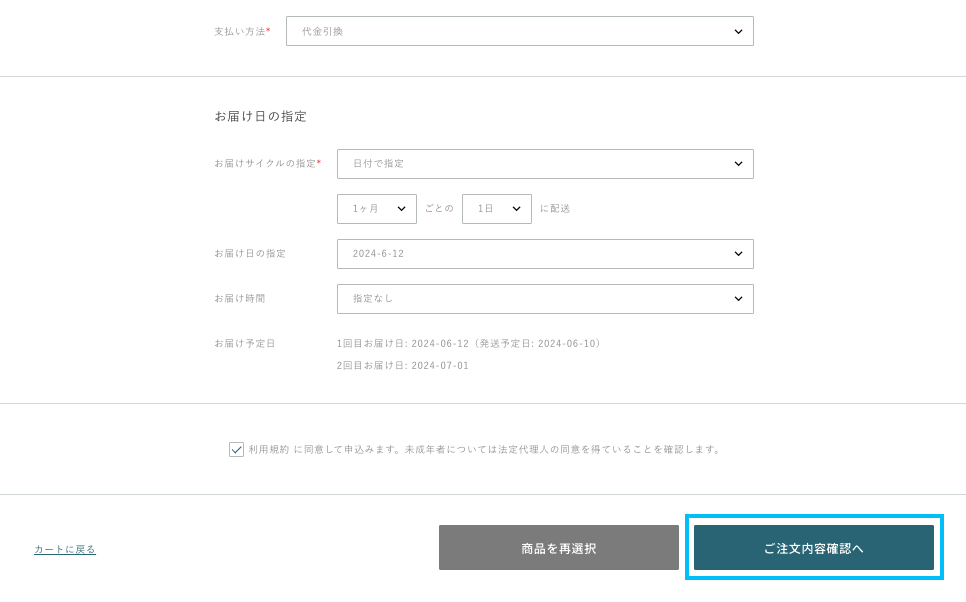
Task: Click the 2回目お届け日 2024-07-01 text
Action: click(402, 365)
